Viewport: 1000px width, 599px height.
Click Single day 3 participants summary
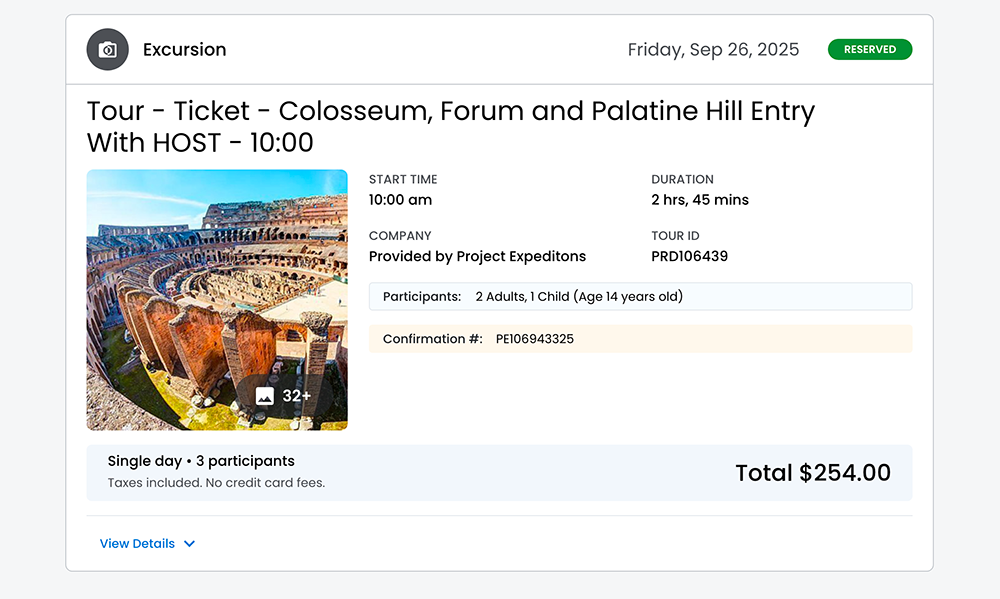pyautogui.click(x=201, y=461)
